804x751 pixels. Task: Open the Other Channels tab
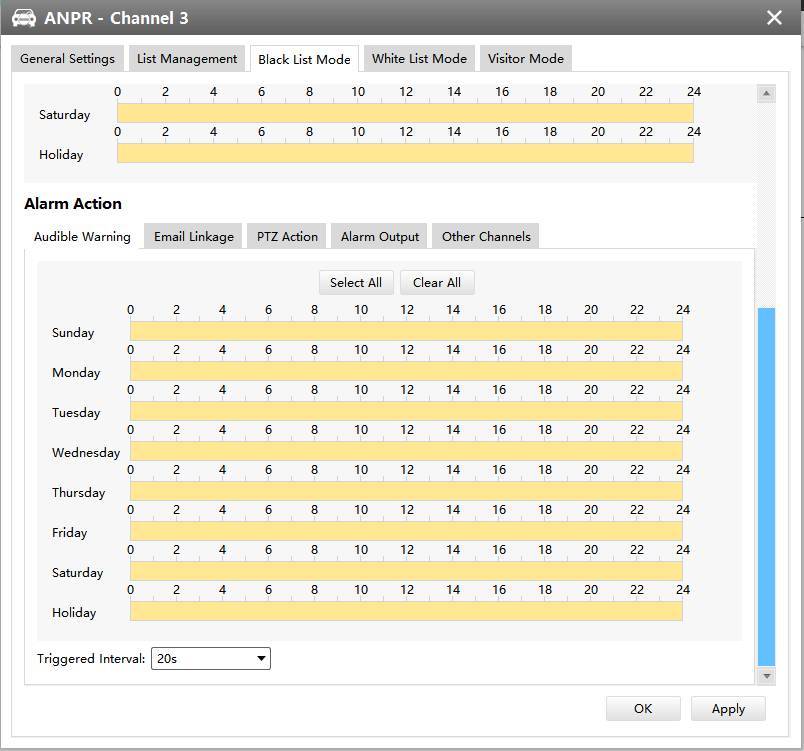[486, 237]
